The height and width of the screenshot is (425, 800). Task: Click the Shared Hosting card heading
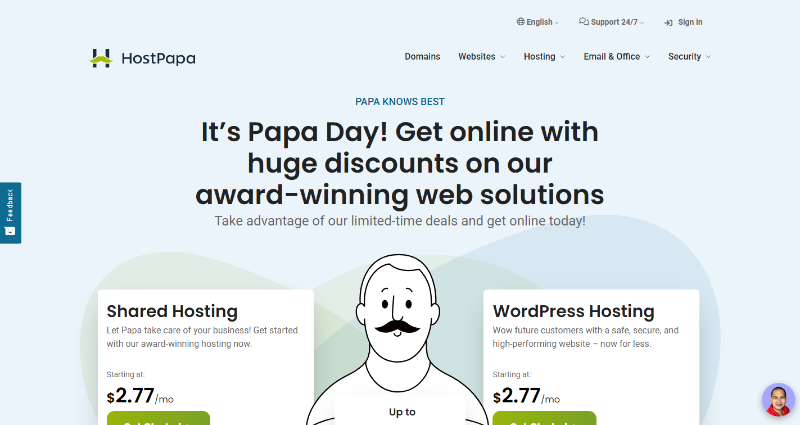point(172,311)
